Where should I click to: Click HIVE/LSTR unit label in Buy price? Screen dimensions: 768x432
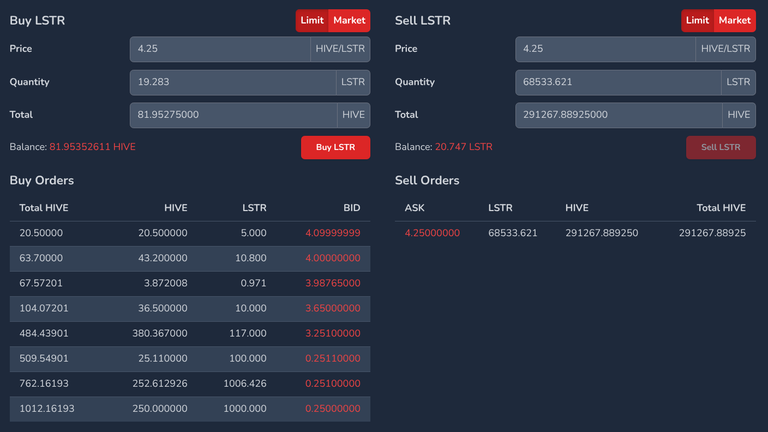[x=340, y=49]
